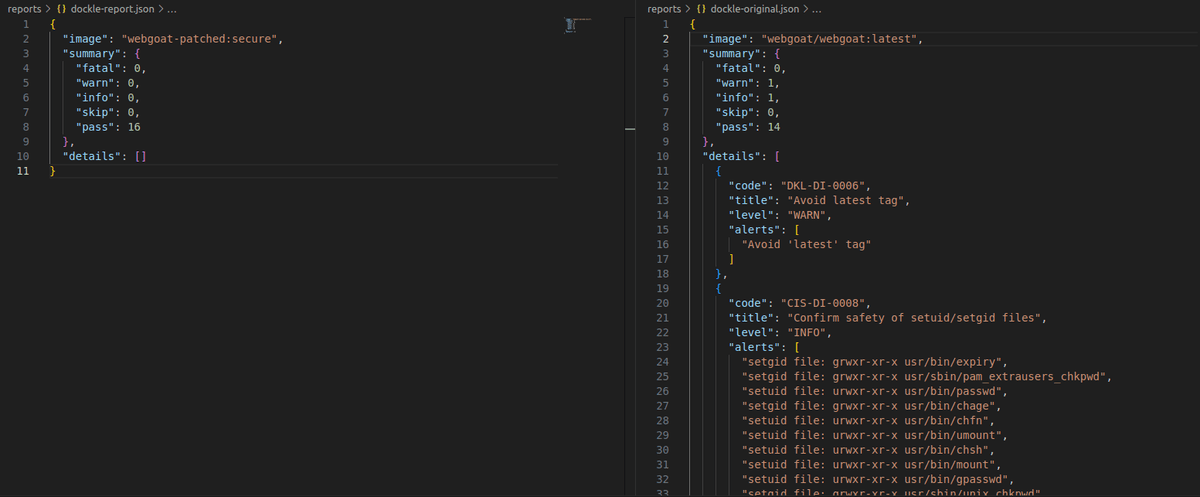Click the empty "details": [] line

[105, 157]
